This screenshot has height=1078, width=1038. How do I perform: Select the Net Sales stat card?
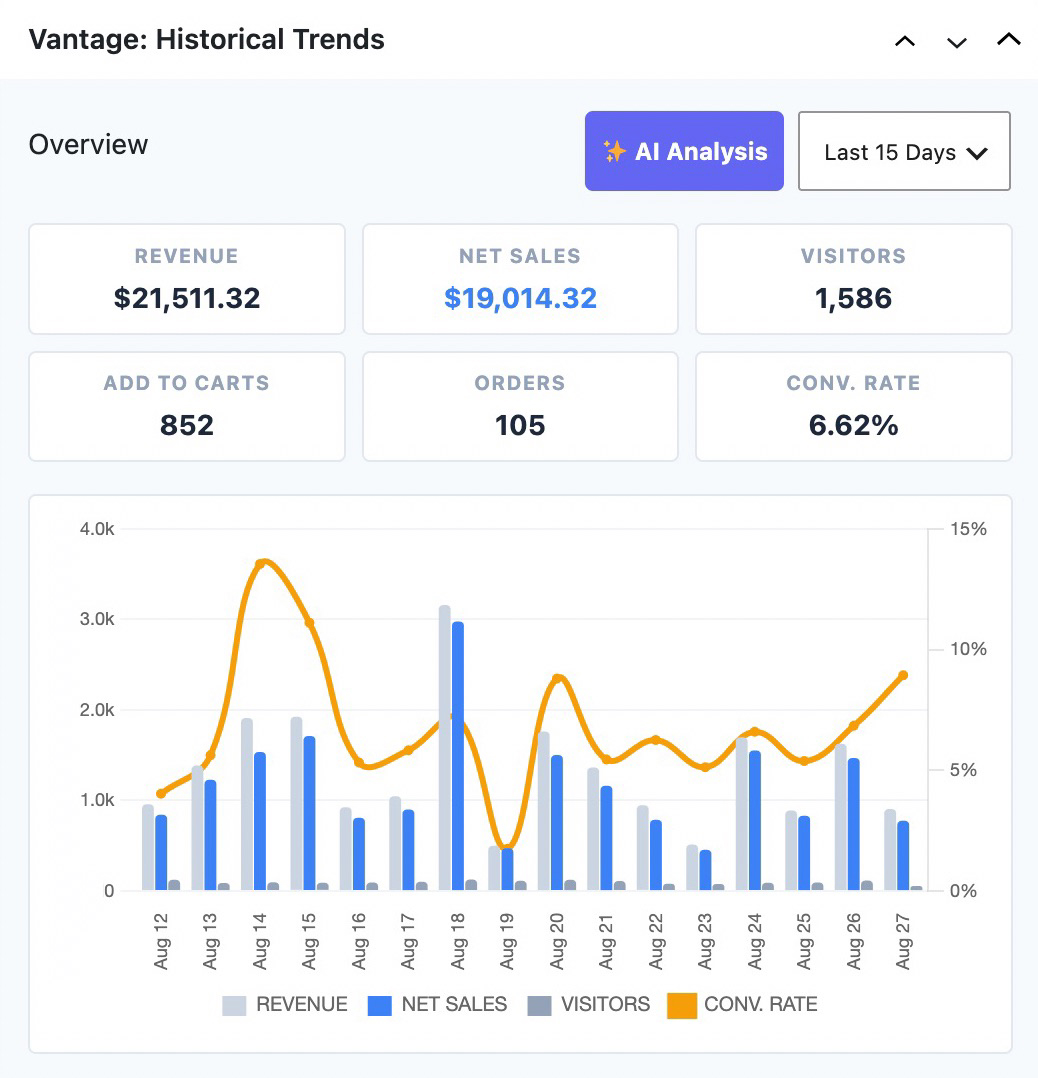click(520, 279)
